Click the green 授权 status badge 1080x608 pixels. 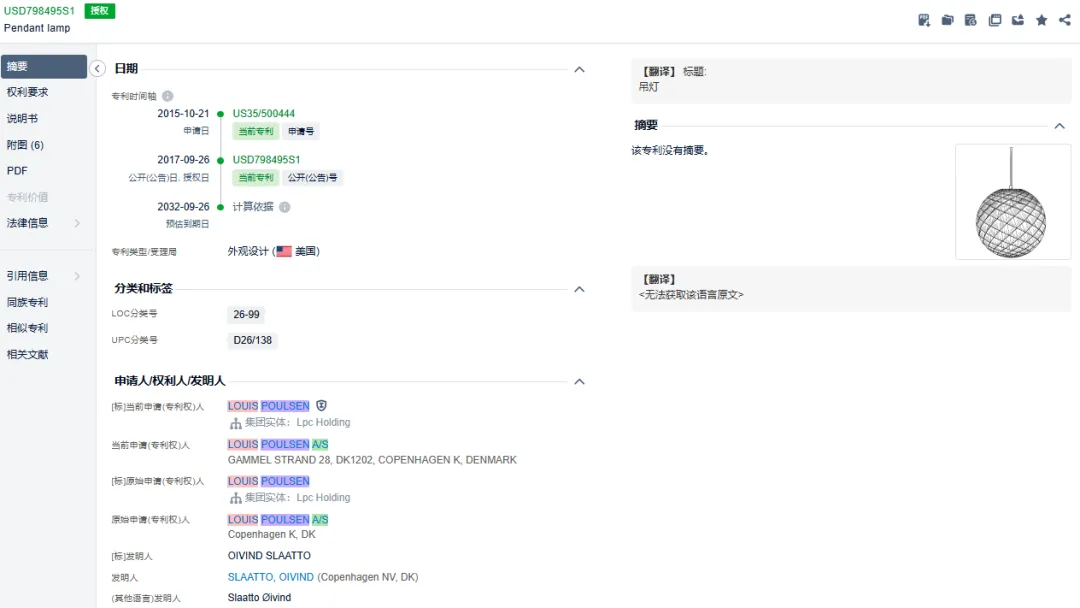coord(100,10)
